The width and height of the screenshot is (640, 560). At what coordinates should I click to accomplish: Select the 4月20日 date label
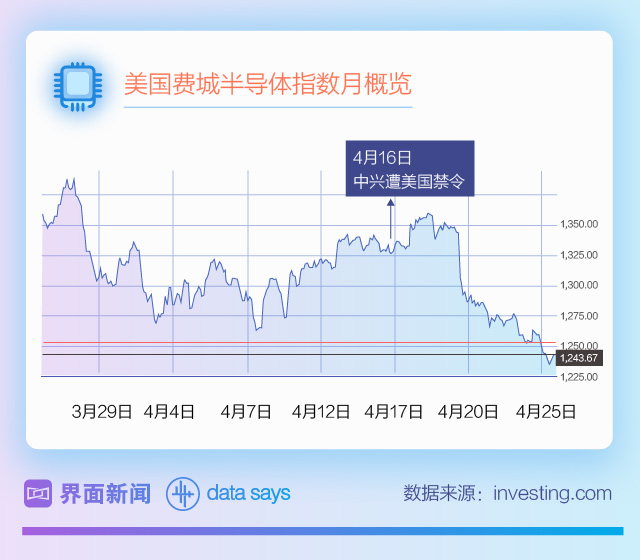coord(468,411)
